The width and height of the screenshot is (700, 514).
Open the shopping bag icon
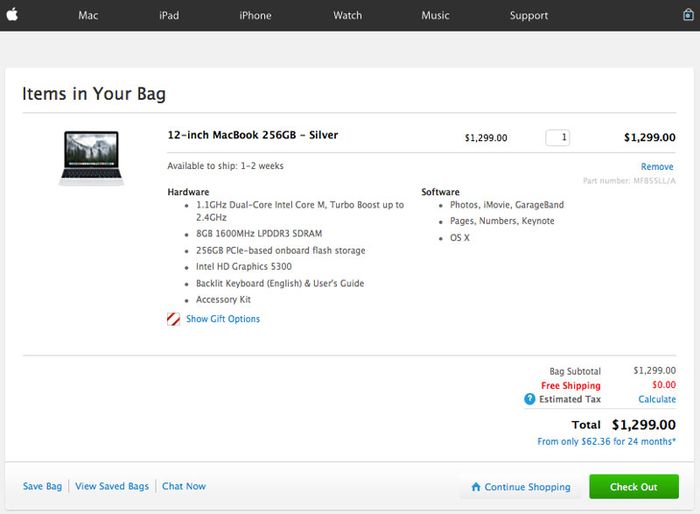coord(688,15)
